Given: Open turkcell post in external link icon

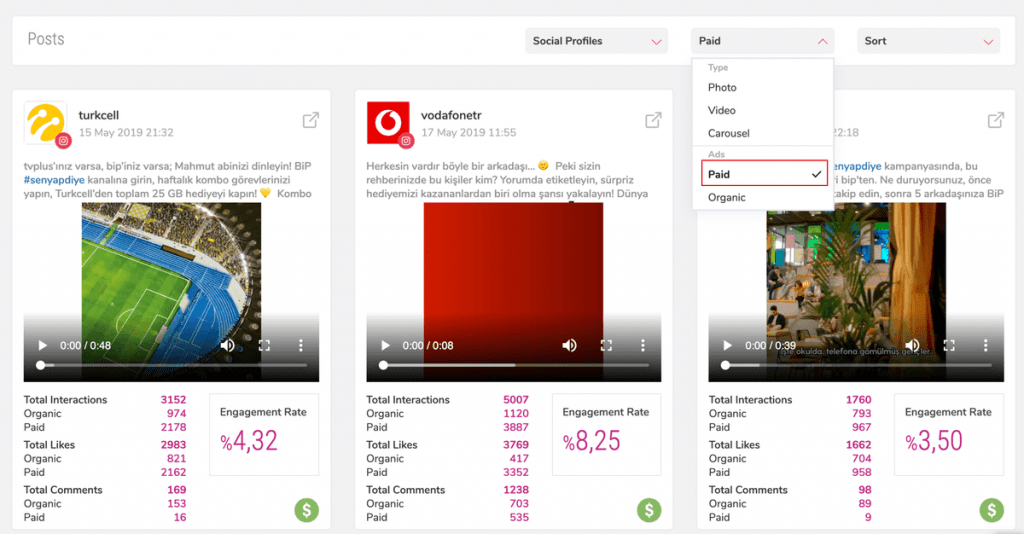Looking at the screenshot, I should pyautogui.click(x=311, y=120).
